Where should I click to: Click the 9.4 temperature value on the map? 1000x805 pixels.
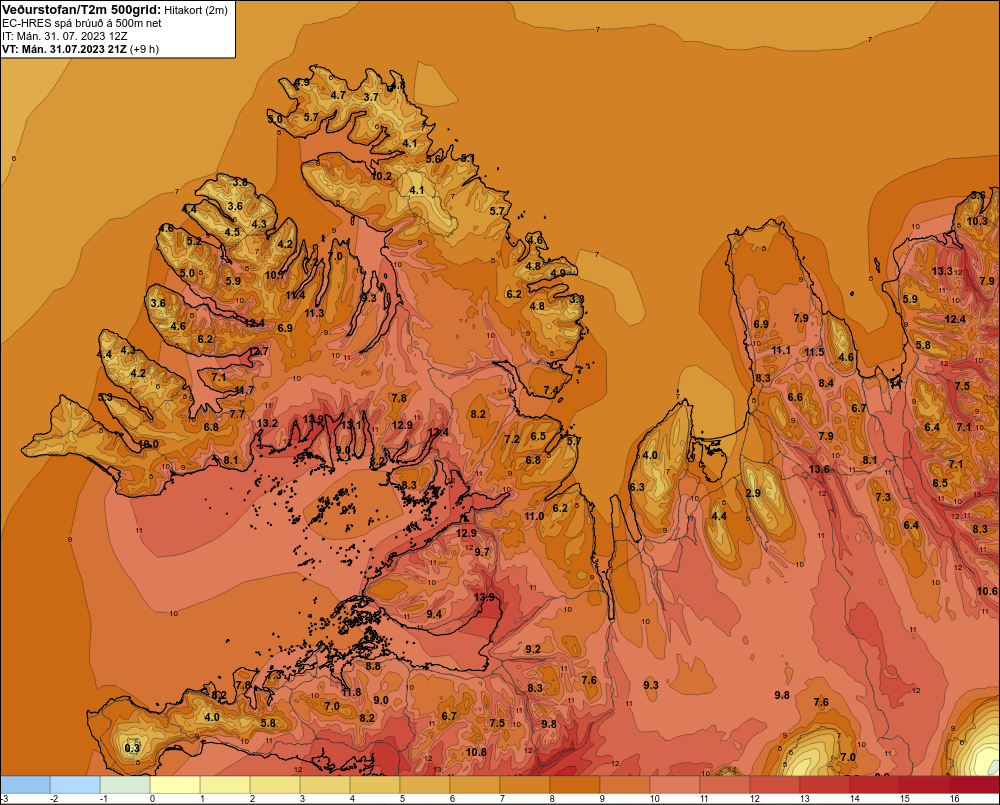[434, 614]
